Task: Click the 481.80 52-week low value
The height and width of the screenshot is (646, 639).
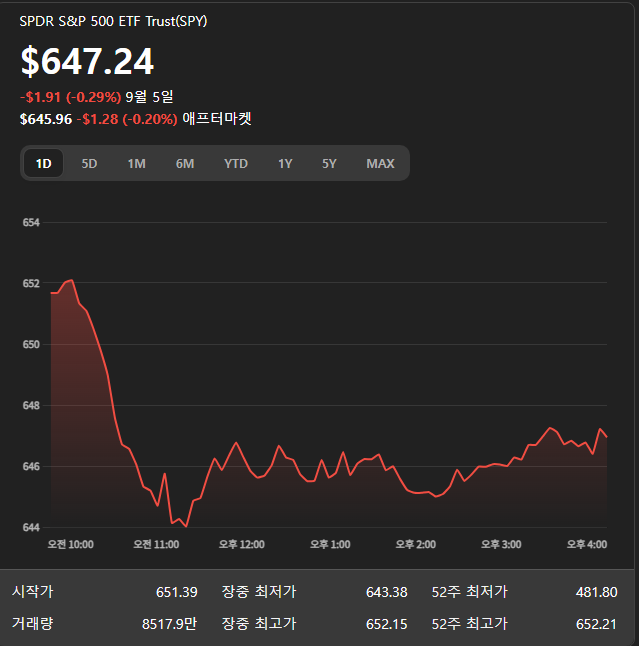Action: (597, 592)
